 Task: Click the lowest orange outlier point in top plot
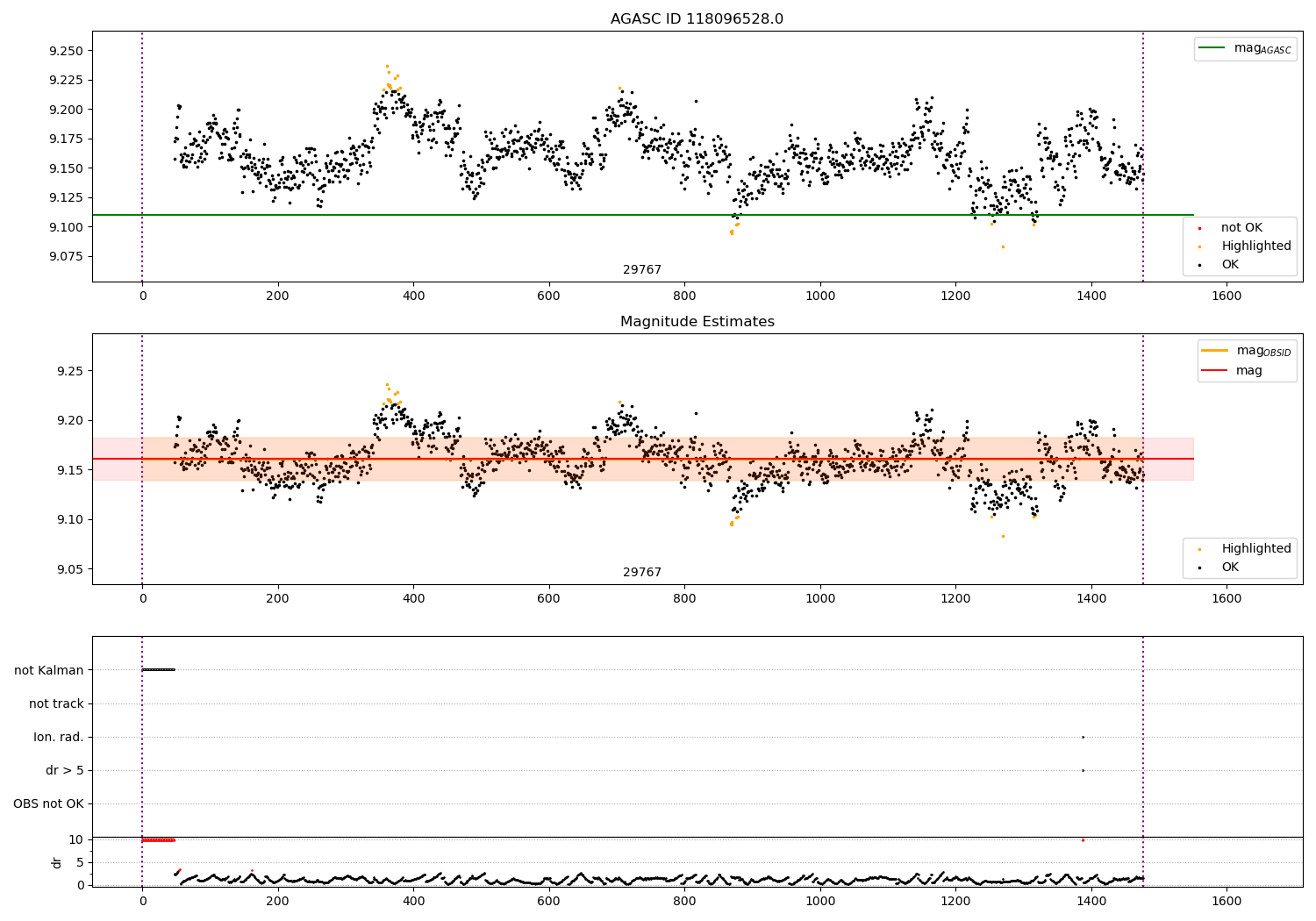[x=1003, y=246]
